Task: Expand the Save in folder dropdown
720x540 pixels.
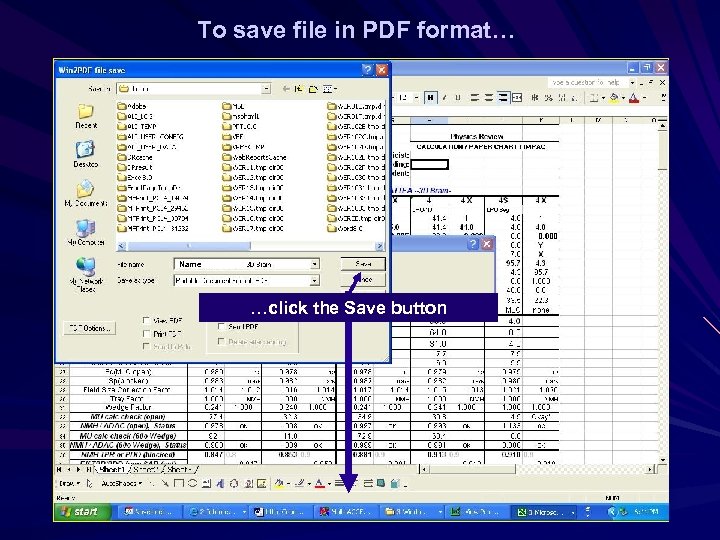Action: click(266, 89)
